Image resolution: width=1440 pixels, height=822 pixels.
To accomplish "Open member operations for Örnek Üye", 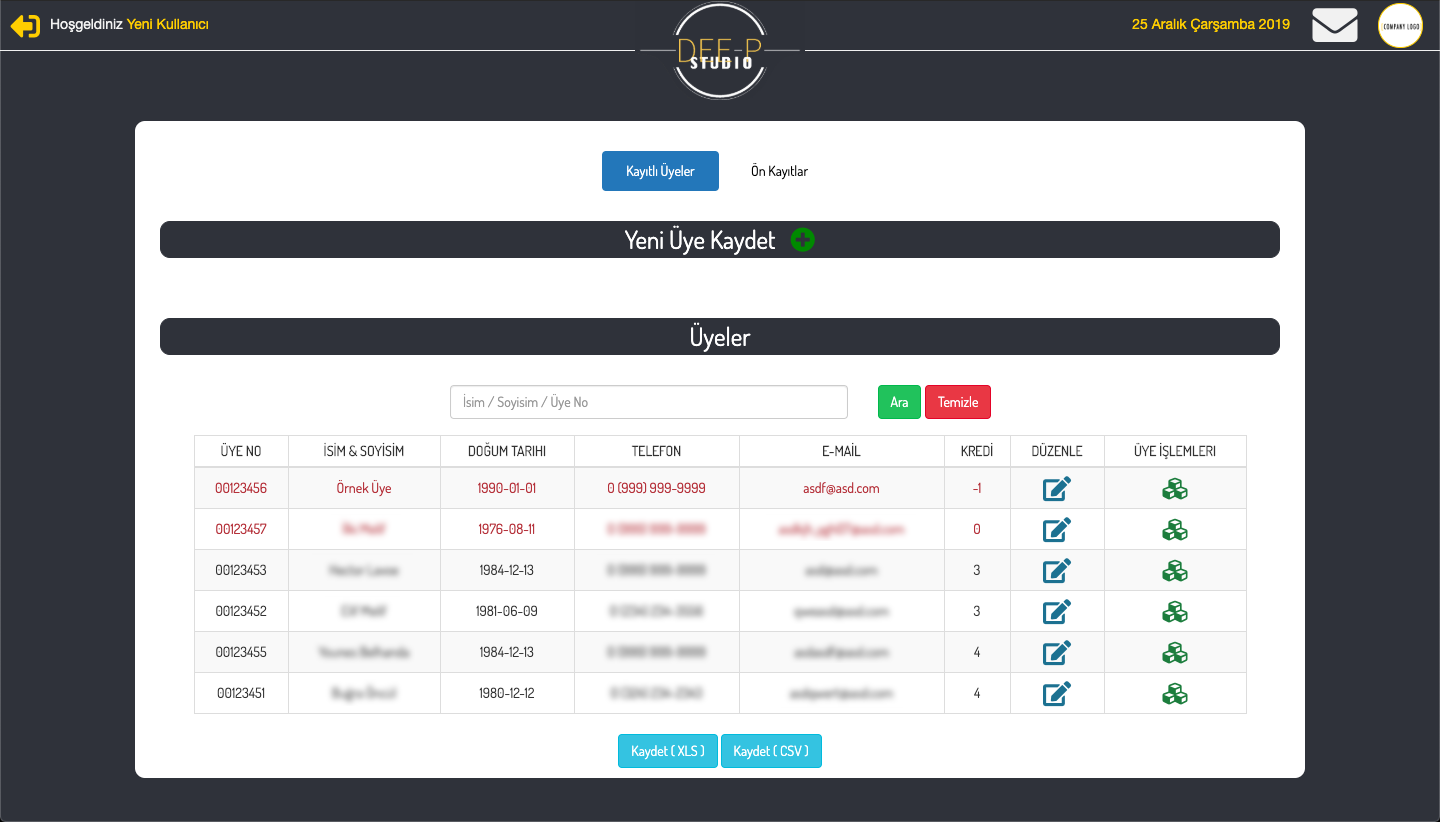I will tap(1175, 489).
